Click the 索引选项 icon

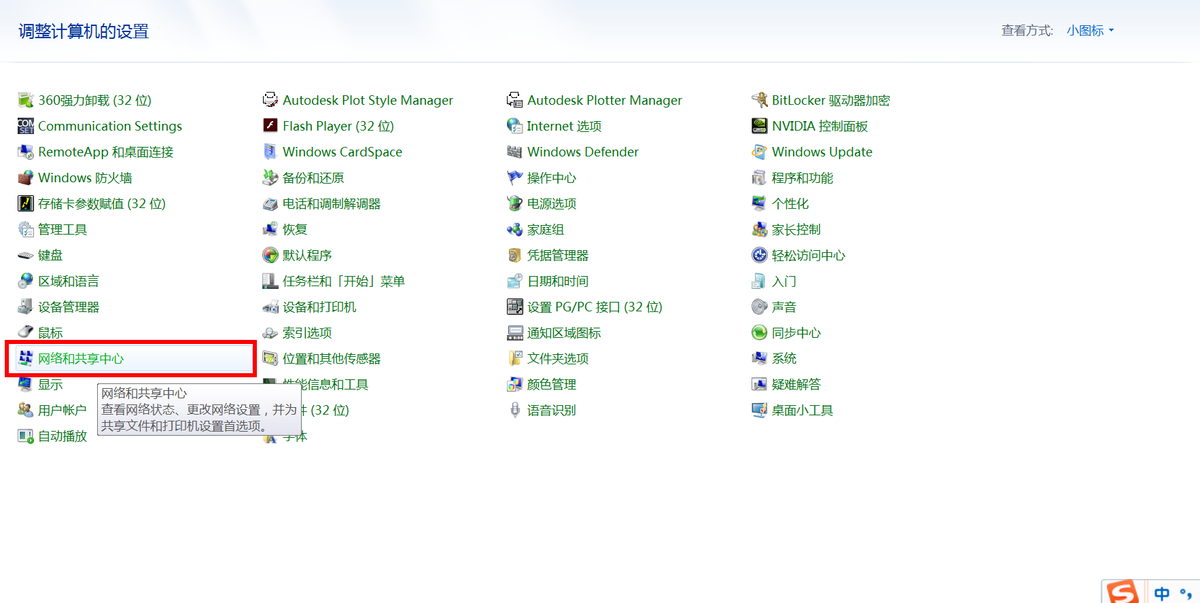[270, 332]
